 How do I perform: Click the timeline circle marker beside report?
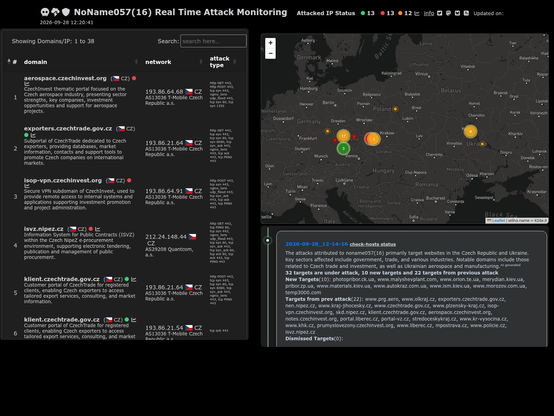point(268,240)
